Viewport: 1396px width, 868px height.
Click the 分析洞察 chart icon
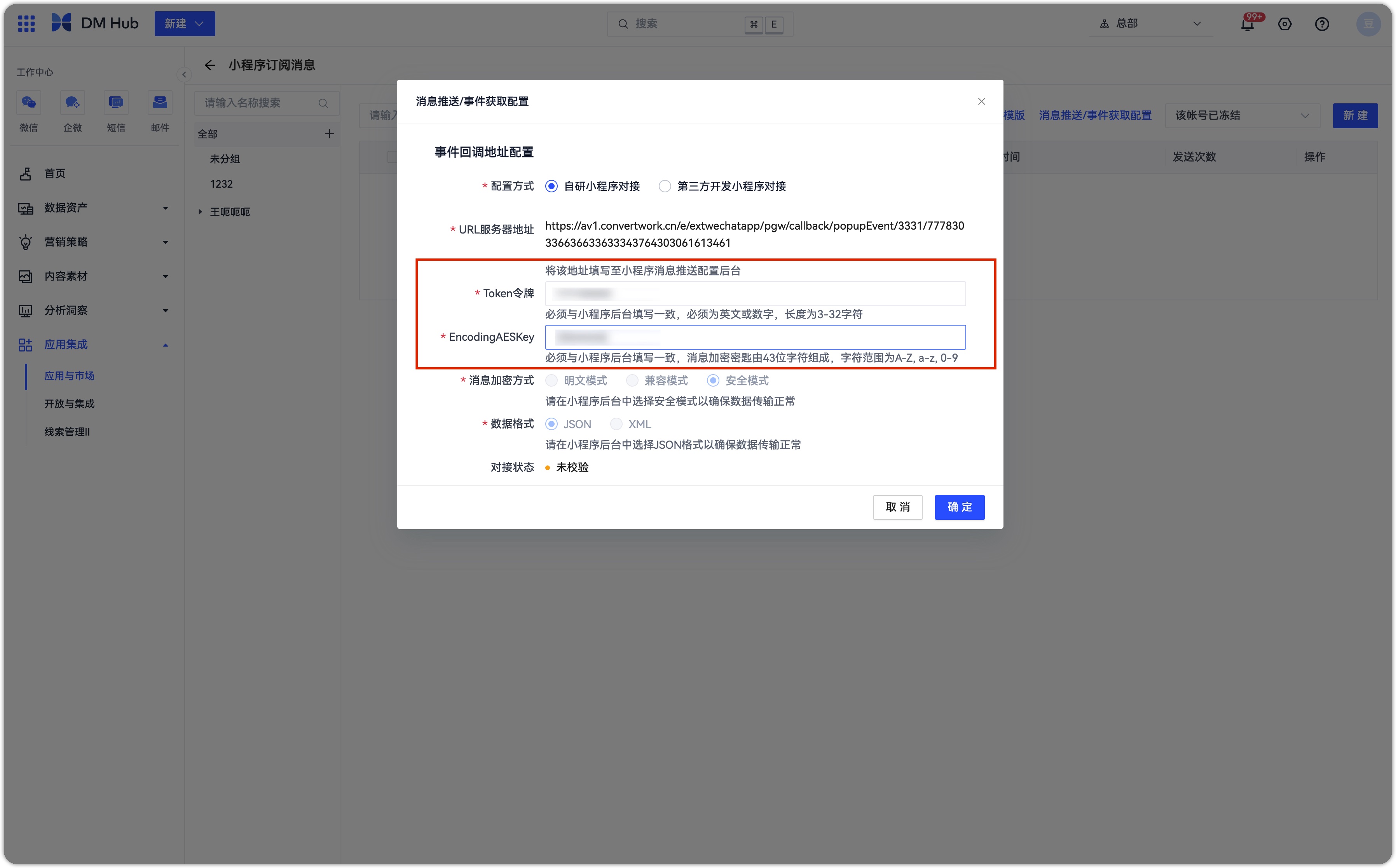pos(25,311)
